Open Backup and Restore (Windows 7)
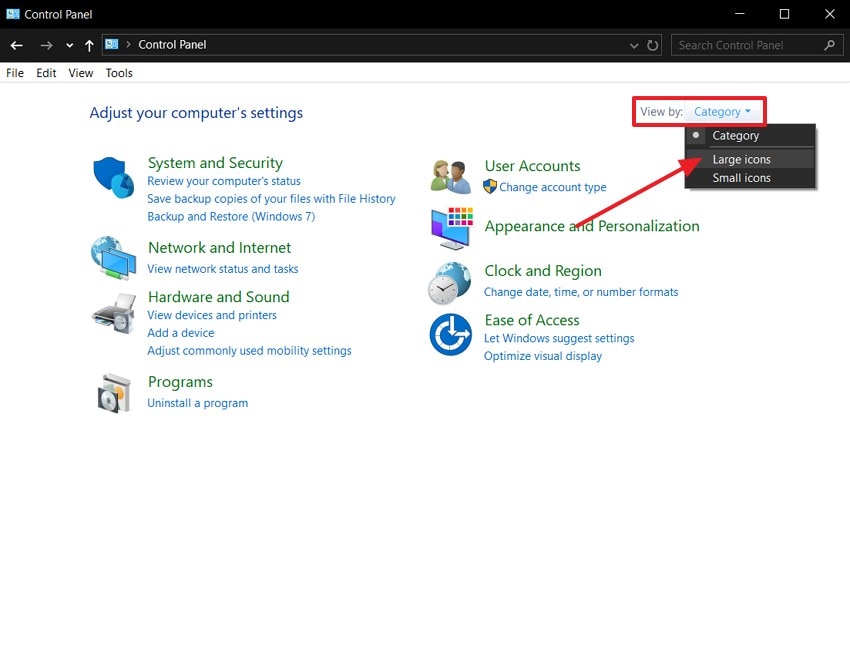Image resolution: width=850 pixels, height=646 pixels. [x=231, y=216]
